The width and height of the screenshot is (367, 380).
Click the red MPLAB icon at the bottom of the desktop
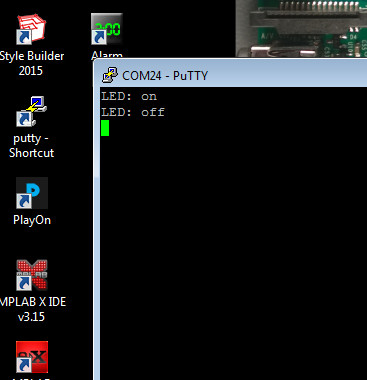[x=32, y=357]
